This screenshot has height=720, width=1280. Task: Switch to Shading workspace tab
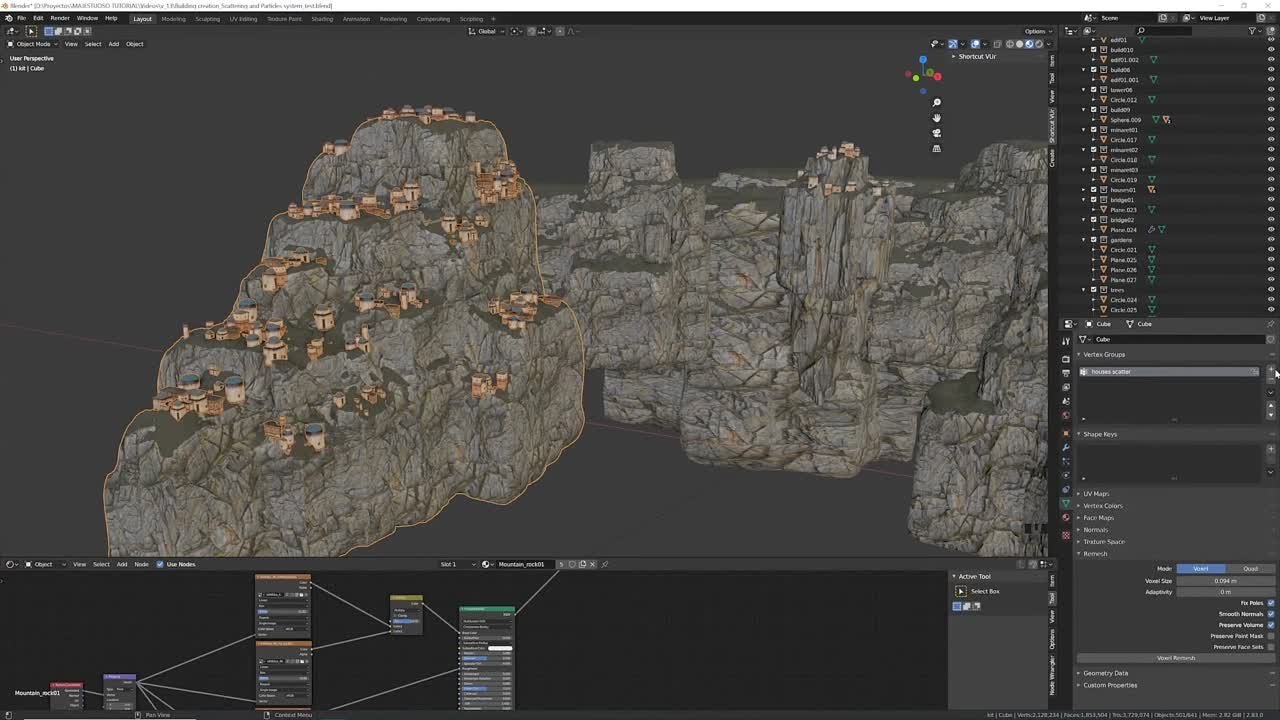[322, 18]
